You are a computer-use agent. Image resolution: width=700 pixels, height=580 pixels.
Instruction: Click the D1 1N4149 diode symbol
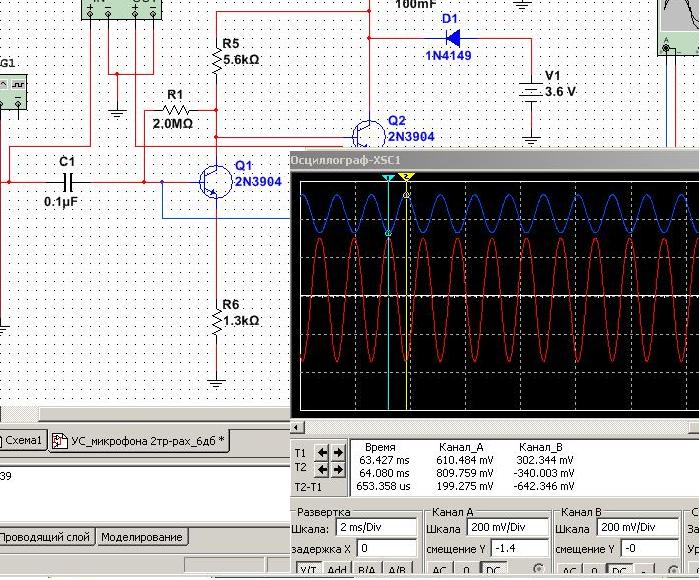click(451, 38)
